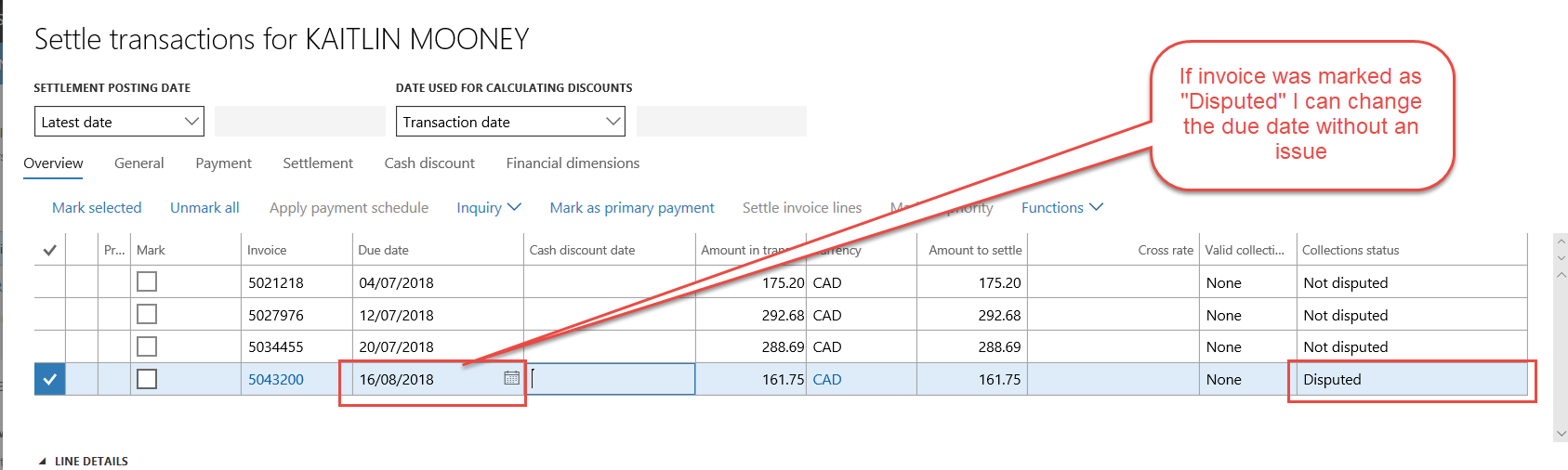Click the Unmark all button
Image resolution: width=1568 pixels, height=470 pixels.
tap(204, 208)
